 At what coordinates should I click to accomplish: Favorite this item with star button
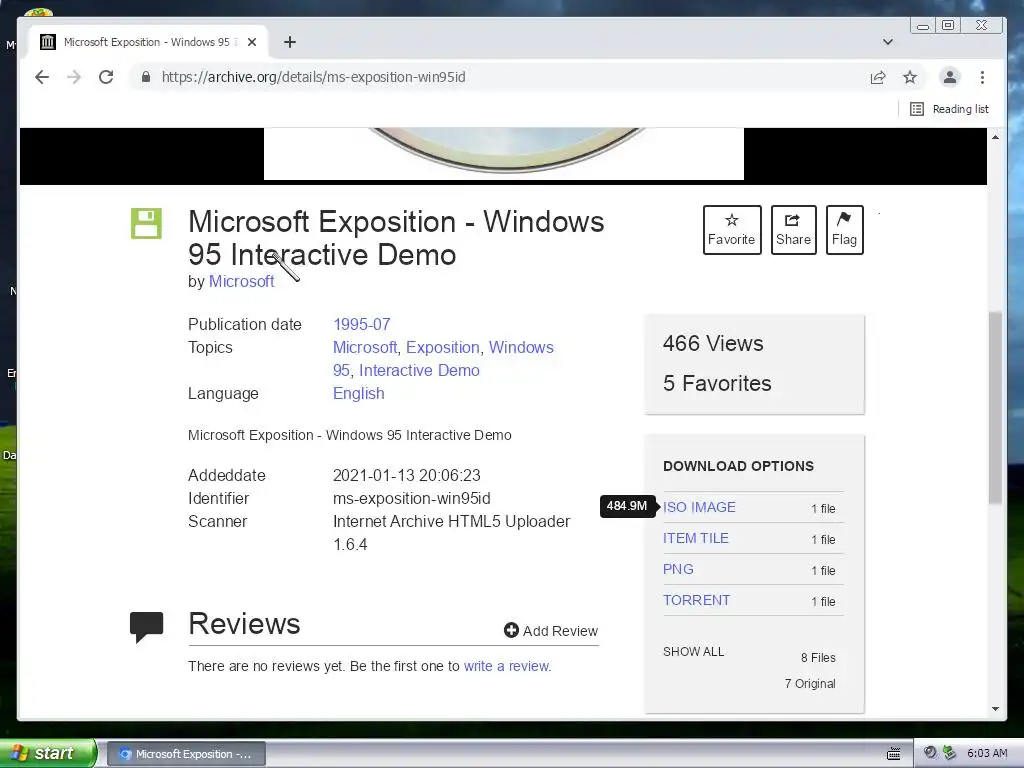coord(732,230)
